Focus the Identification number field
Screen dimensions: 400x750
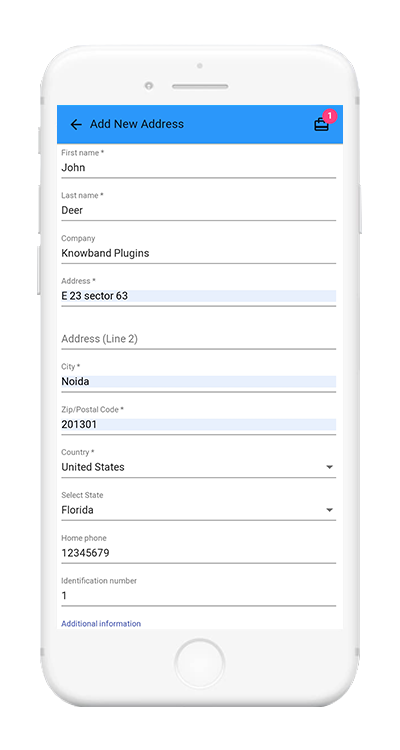pyautogui.click(x=199, y=596)
